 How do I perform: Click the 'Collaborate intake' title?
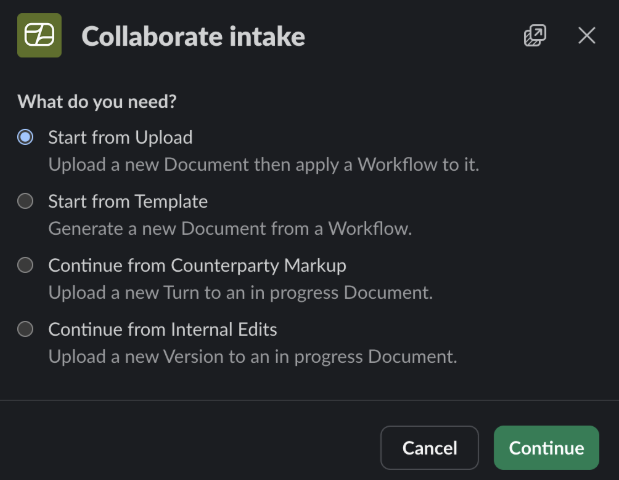(x=193, y=36)
